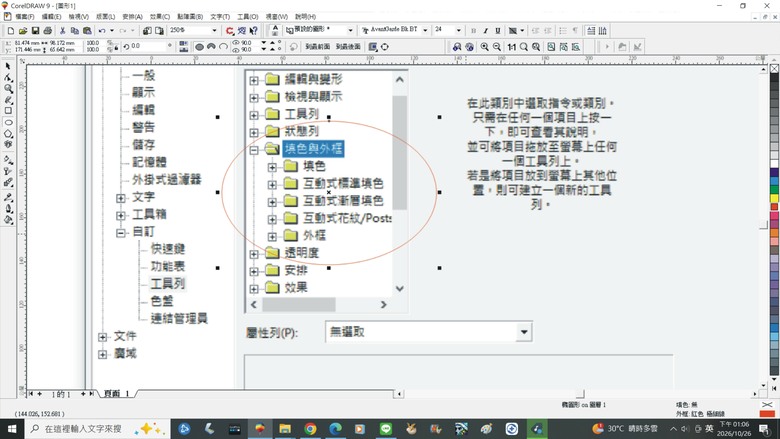780x439 pixels.
Task: Collapse 填色與外框 folder in canvas image
Action: [254, 149]
